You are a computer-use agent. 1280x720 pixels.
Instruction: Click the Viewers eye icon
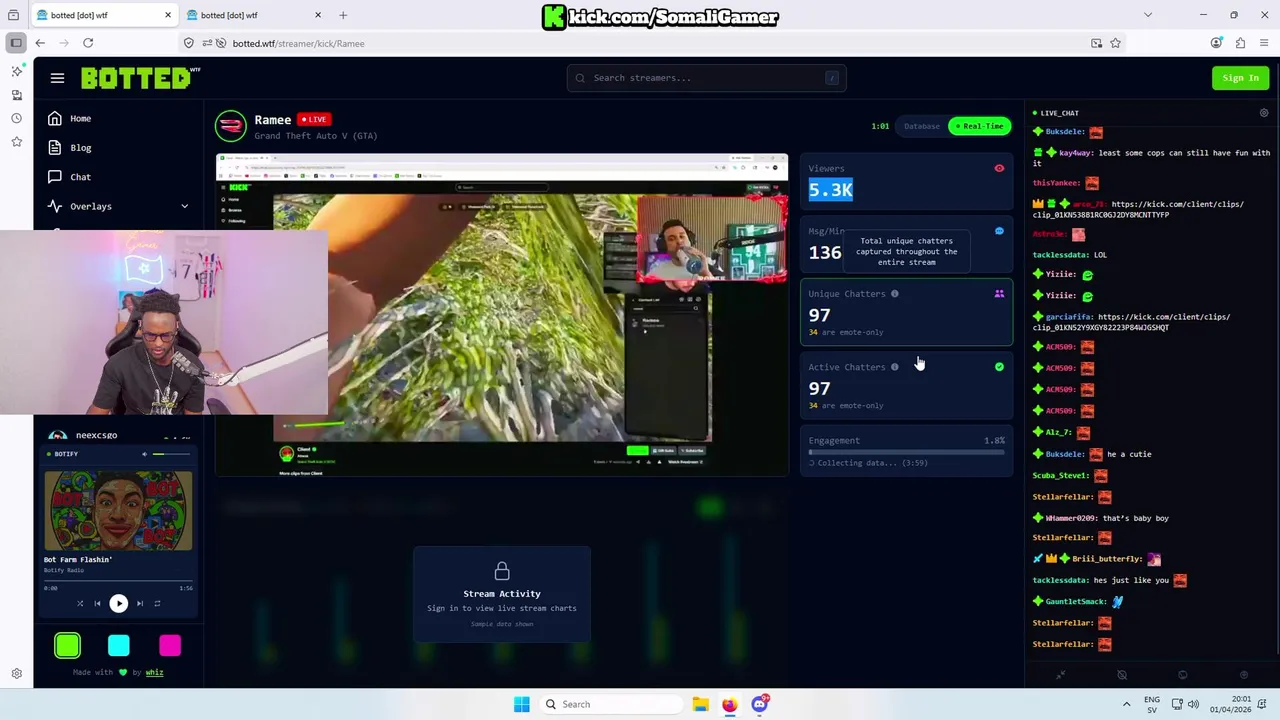[x=999, y=168]
